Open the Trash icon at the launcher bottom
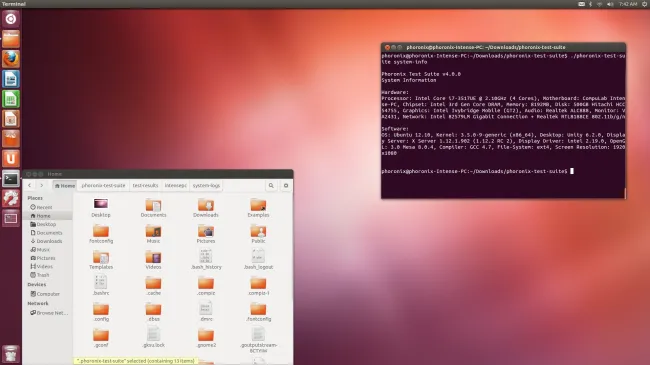Screen dimensions: 650x365 coord(11,354)
